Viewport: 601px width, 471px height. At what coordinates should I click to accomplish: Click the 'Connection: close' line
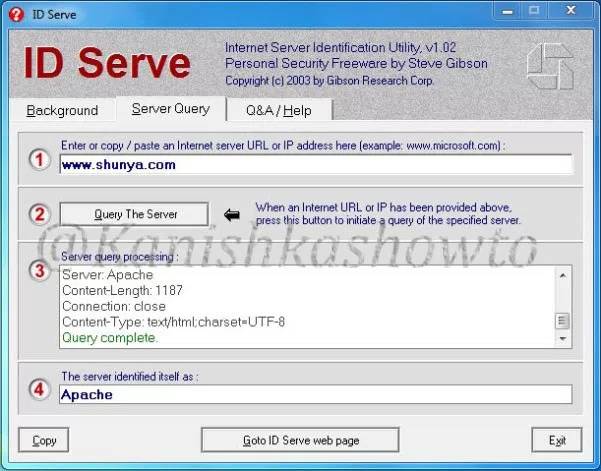click(114, 306)
